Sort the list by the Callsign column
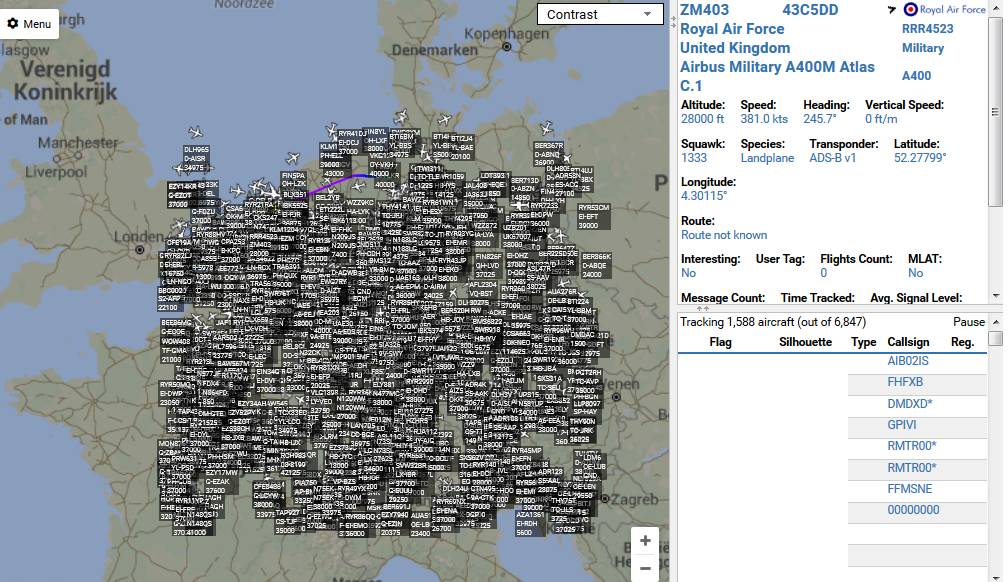The image size is (1008, 582). coord(908,342)
